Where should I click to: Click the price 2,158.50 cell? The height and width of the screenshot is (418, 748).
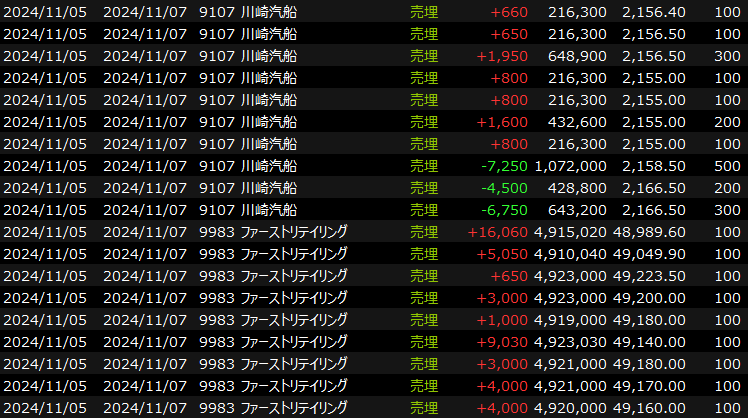(x=653, y=166)
